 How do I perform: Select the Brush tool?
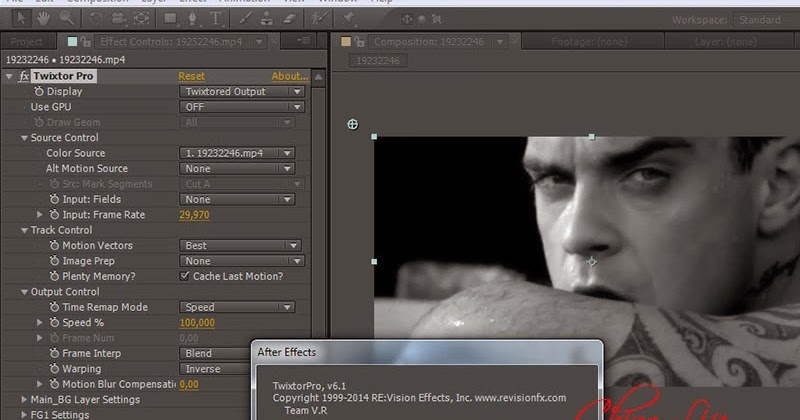(x=244, y=19)
